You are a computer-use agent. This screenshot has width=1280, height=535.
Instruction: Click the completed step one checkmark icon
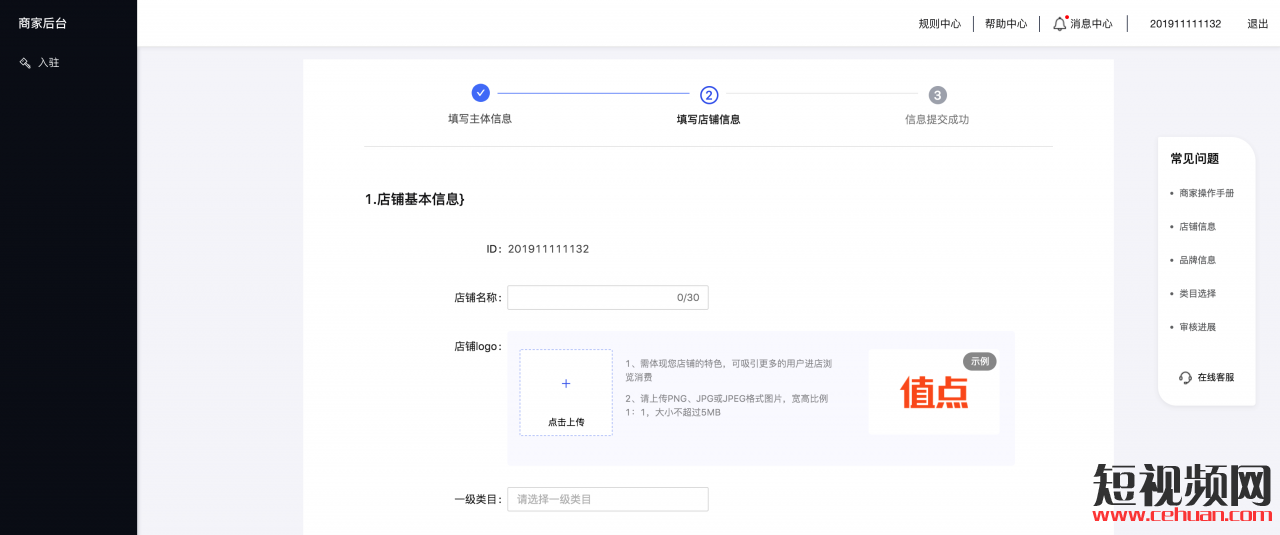(x=480, y=93)
